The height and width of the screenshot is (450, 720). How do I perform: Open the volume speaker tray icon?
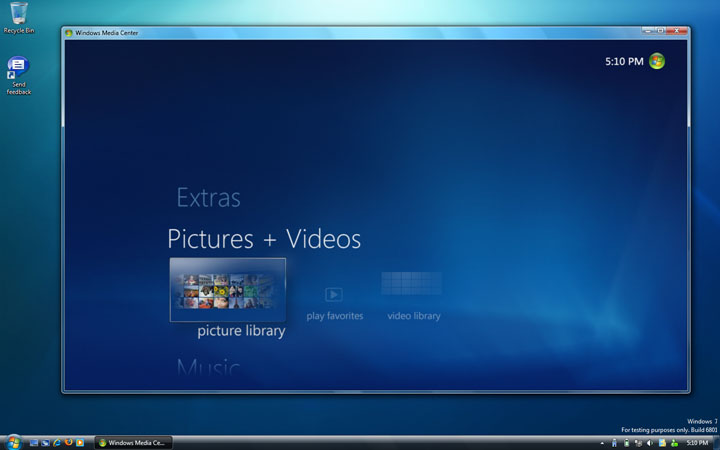pyautogui.click(x=650, y=443)
